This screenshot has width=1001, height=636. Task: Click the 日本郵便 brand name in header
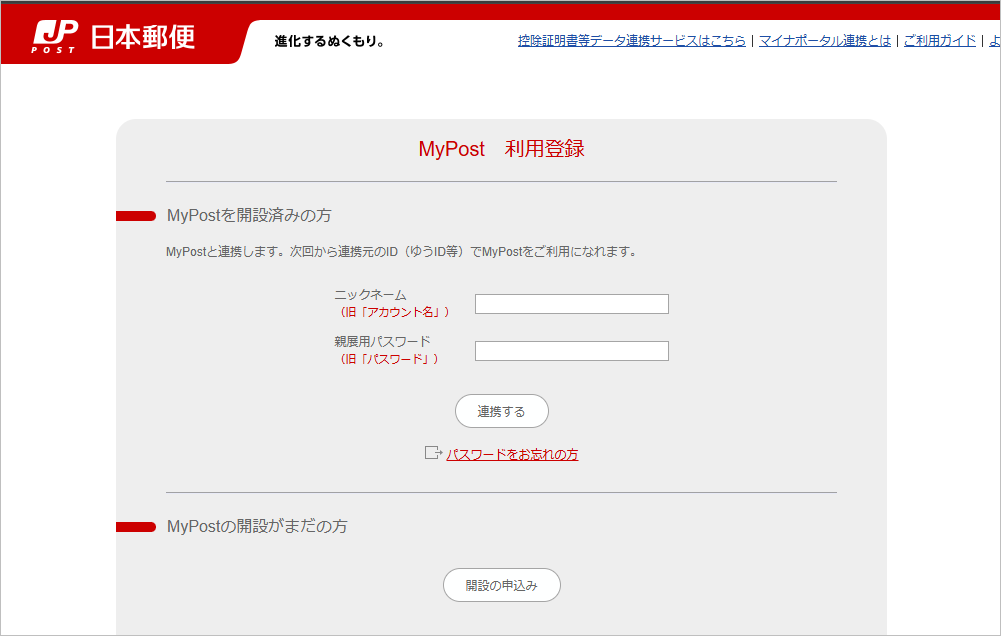pos(142,37)
